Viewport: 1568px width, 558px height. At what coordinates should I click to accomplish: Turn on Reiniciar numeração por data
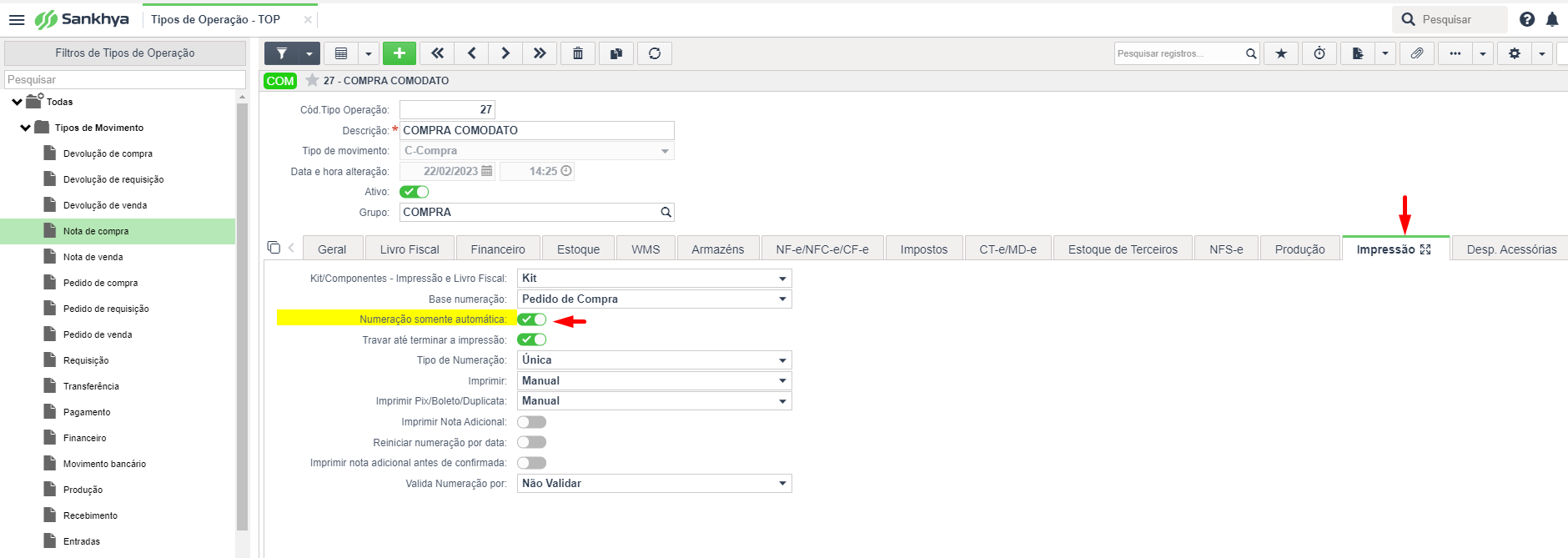[x=531, y=442]
